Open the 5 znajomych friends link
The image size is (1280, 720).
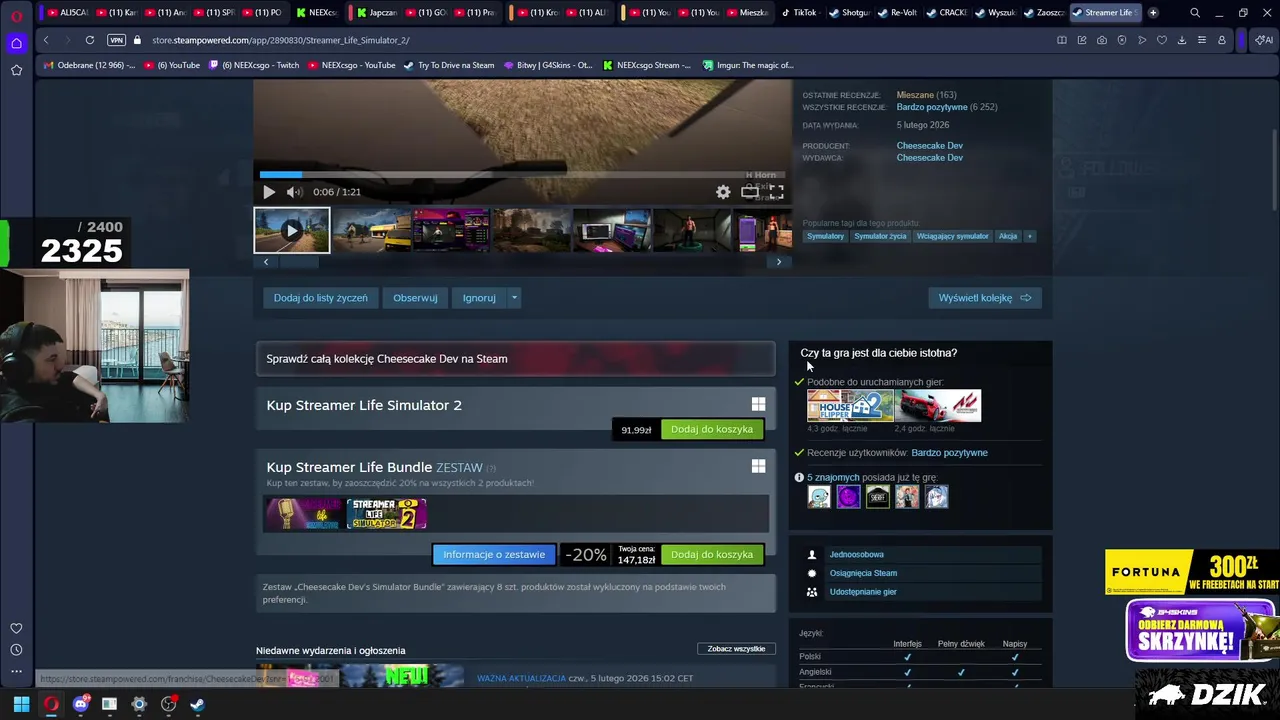tap(833, 478)
